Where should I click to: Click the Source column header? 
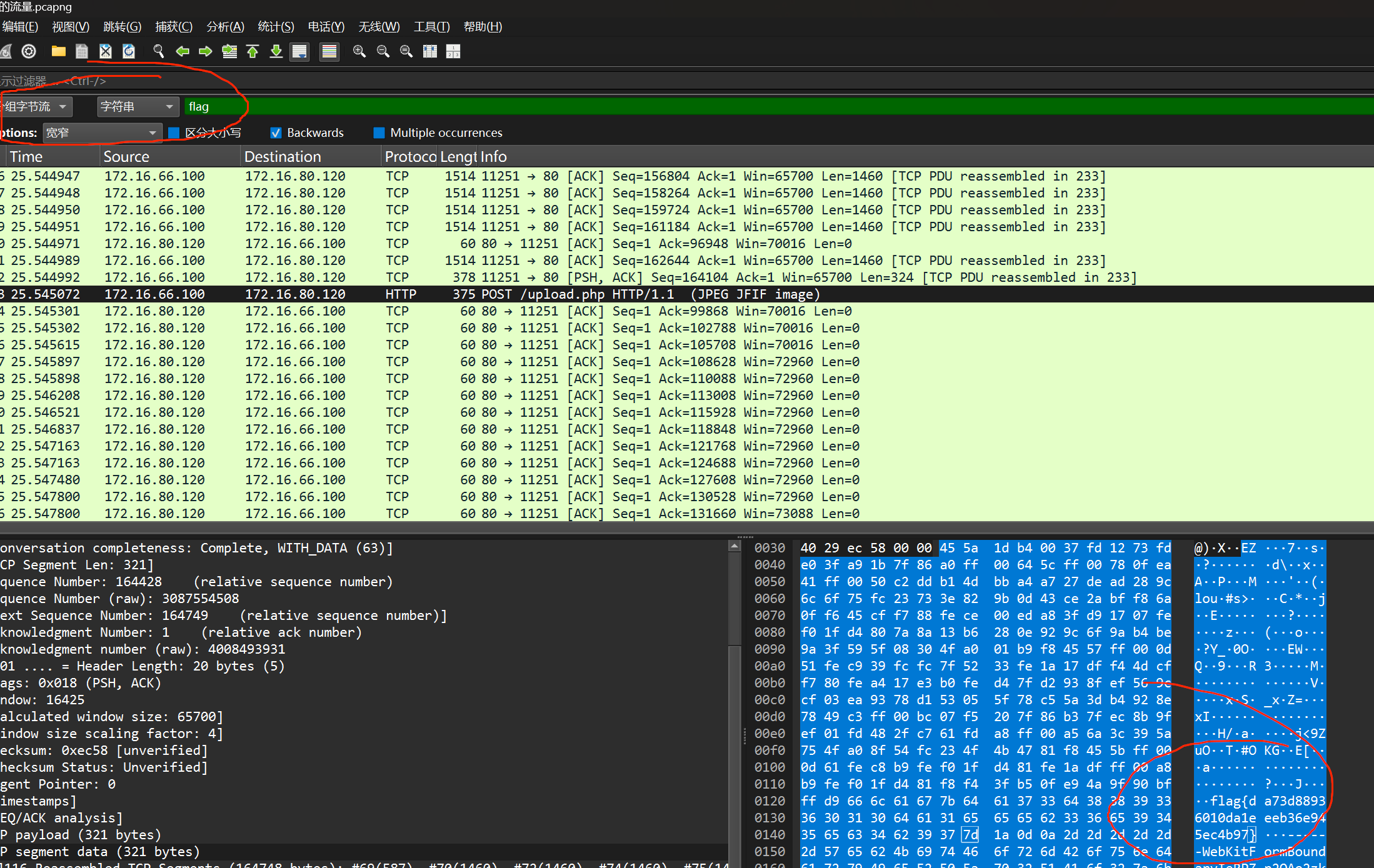(126, 157)
